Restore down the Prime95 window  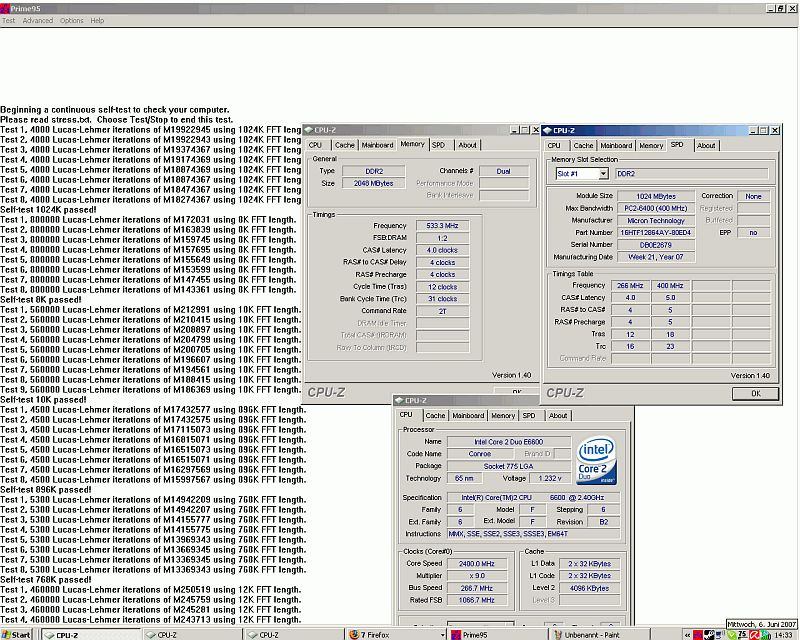781,8
